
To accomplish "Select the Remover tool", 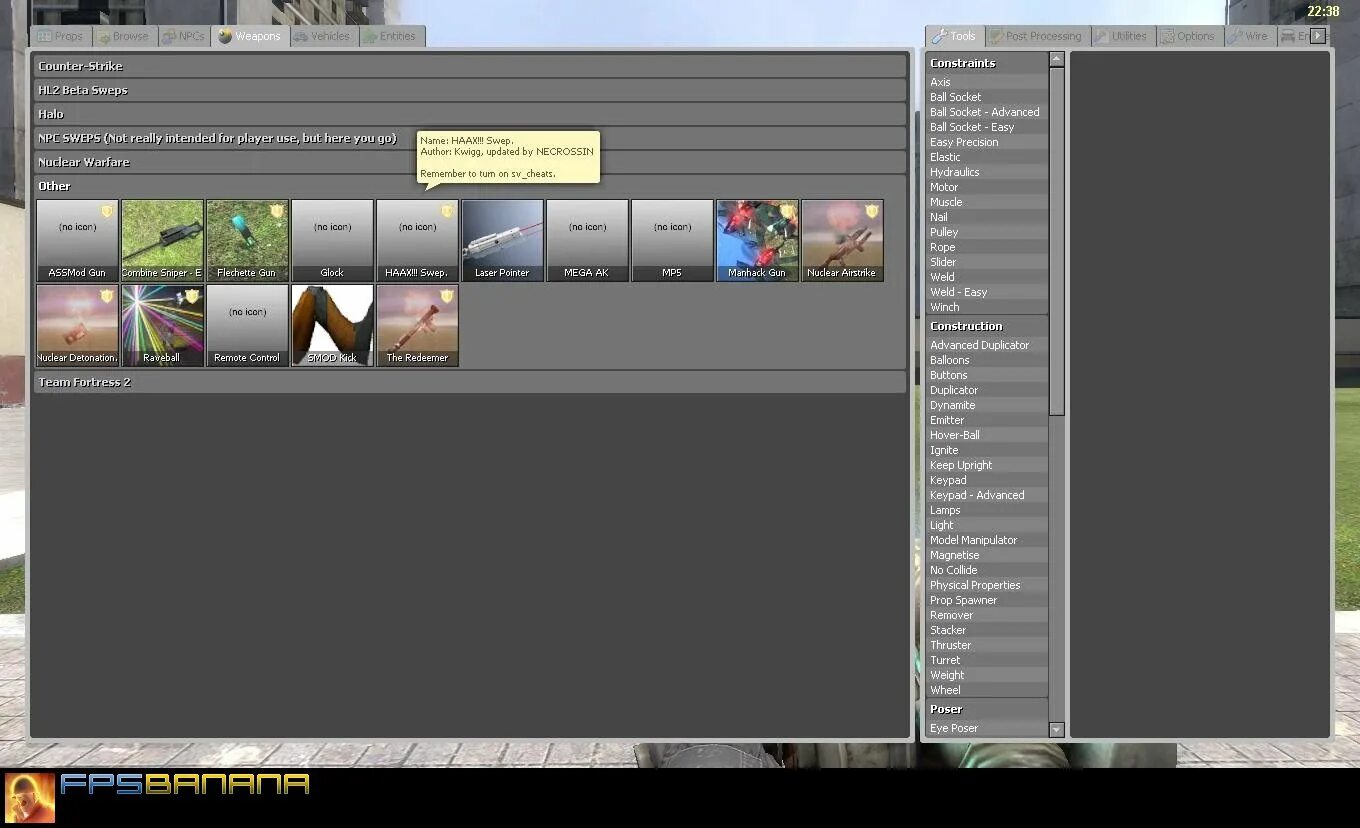I will coord(987,615).
